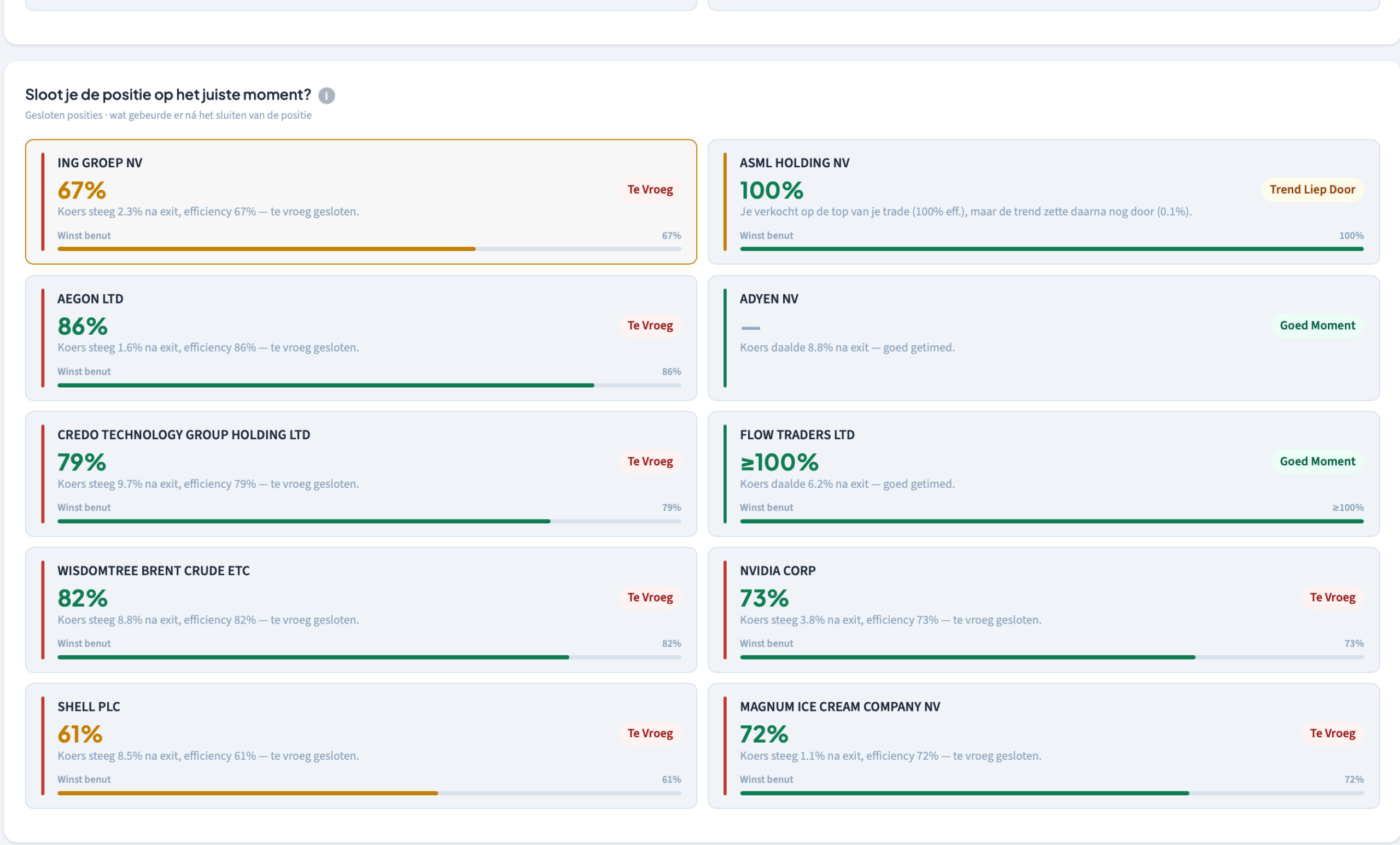
Task: Click small 100% label above ASML progress bar
Action: click(1351, 235)
